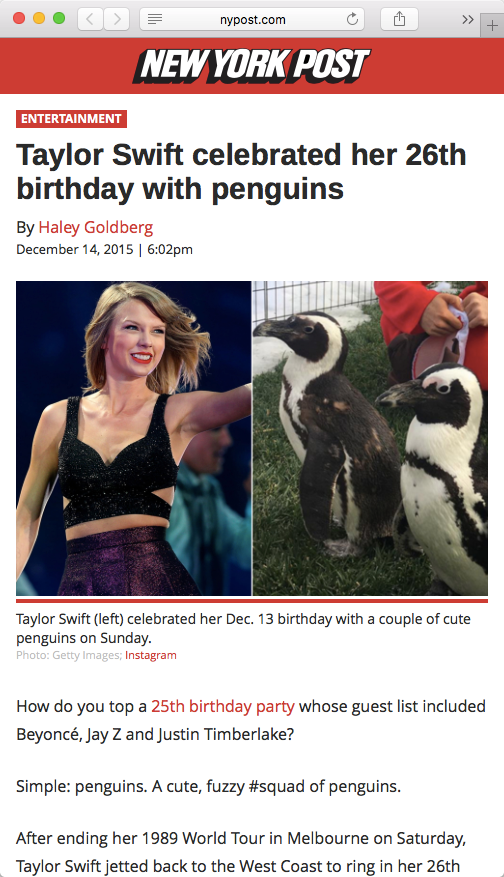504x877 pixels.
Task: Click the nypost.com address field
Action: click(252, 20)
